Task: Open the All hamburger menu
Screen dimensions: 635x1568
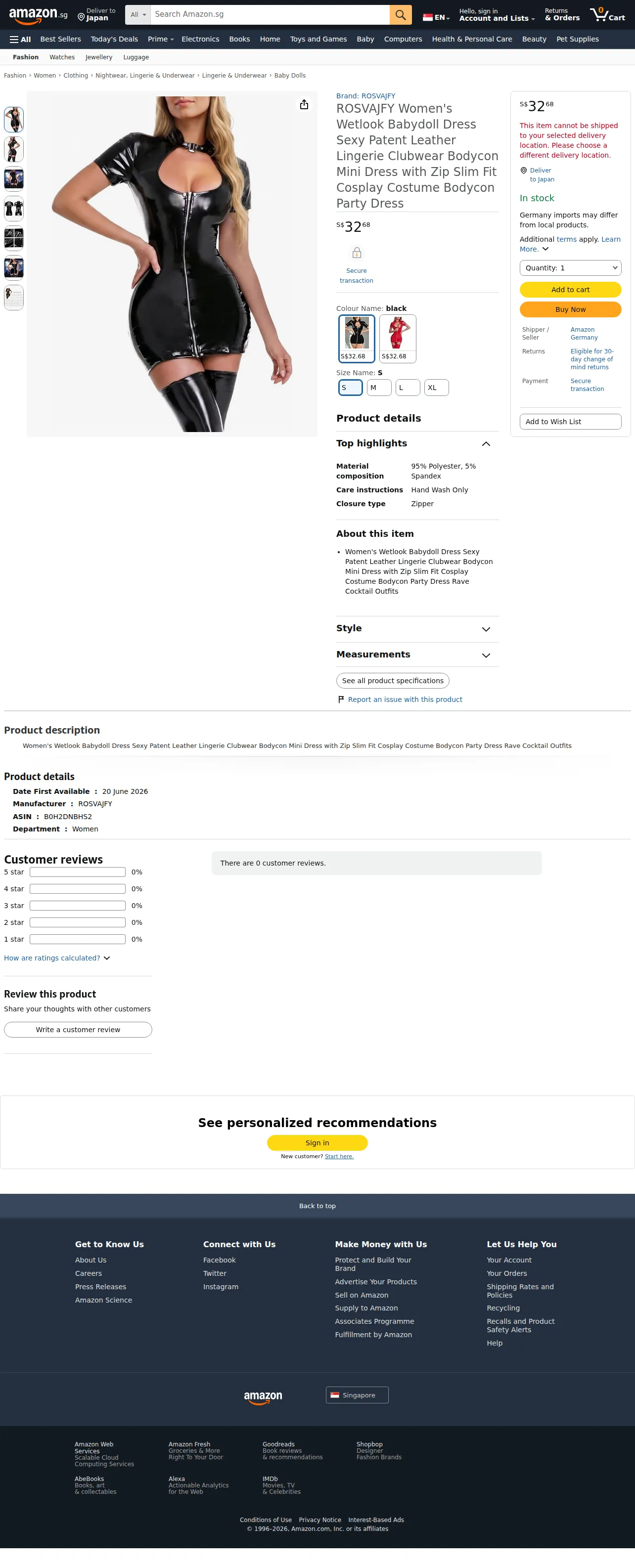Action: (20, 39)
